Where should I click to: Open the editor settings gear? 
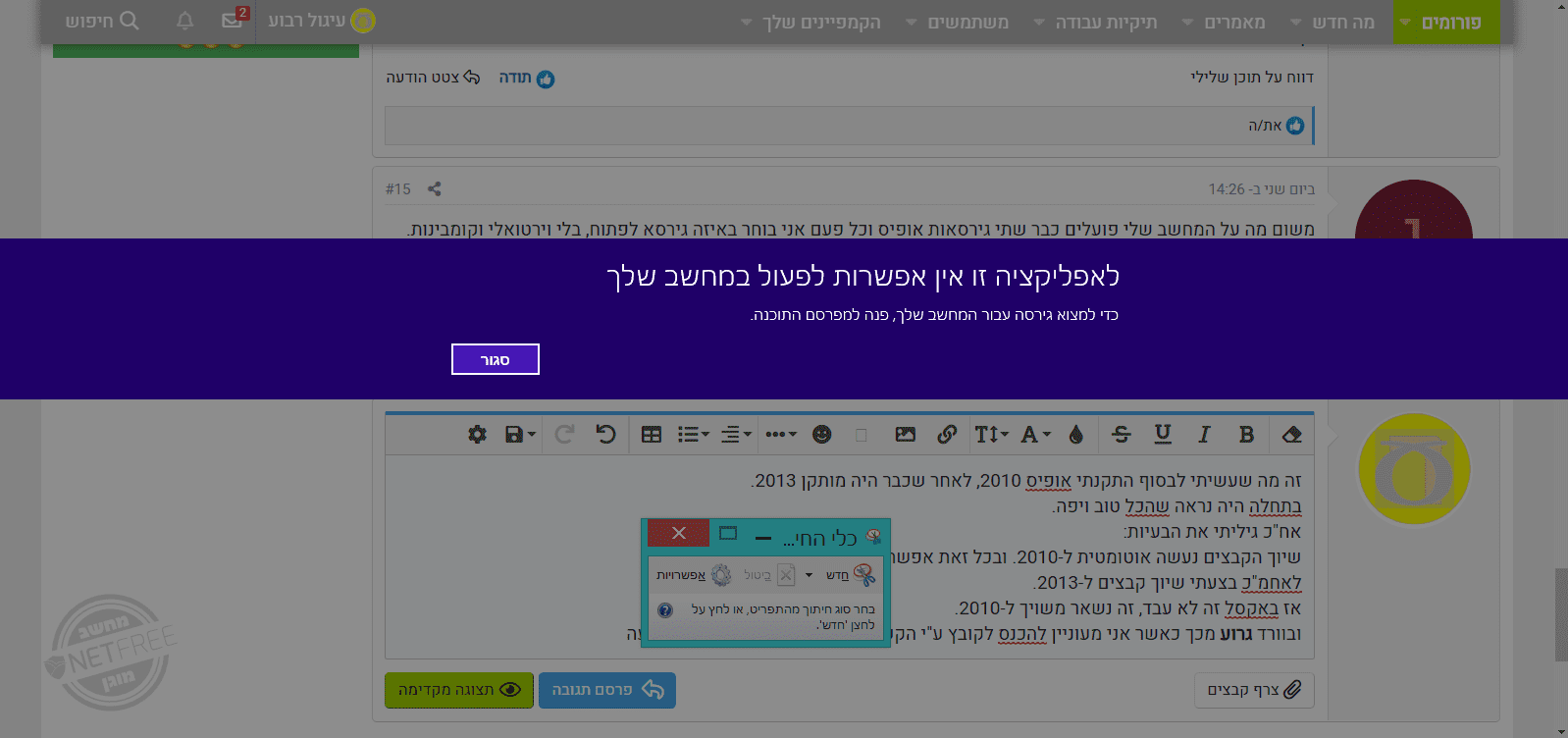coord(478,434)
